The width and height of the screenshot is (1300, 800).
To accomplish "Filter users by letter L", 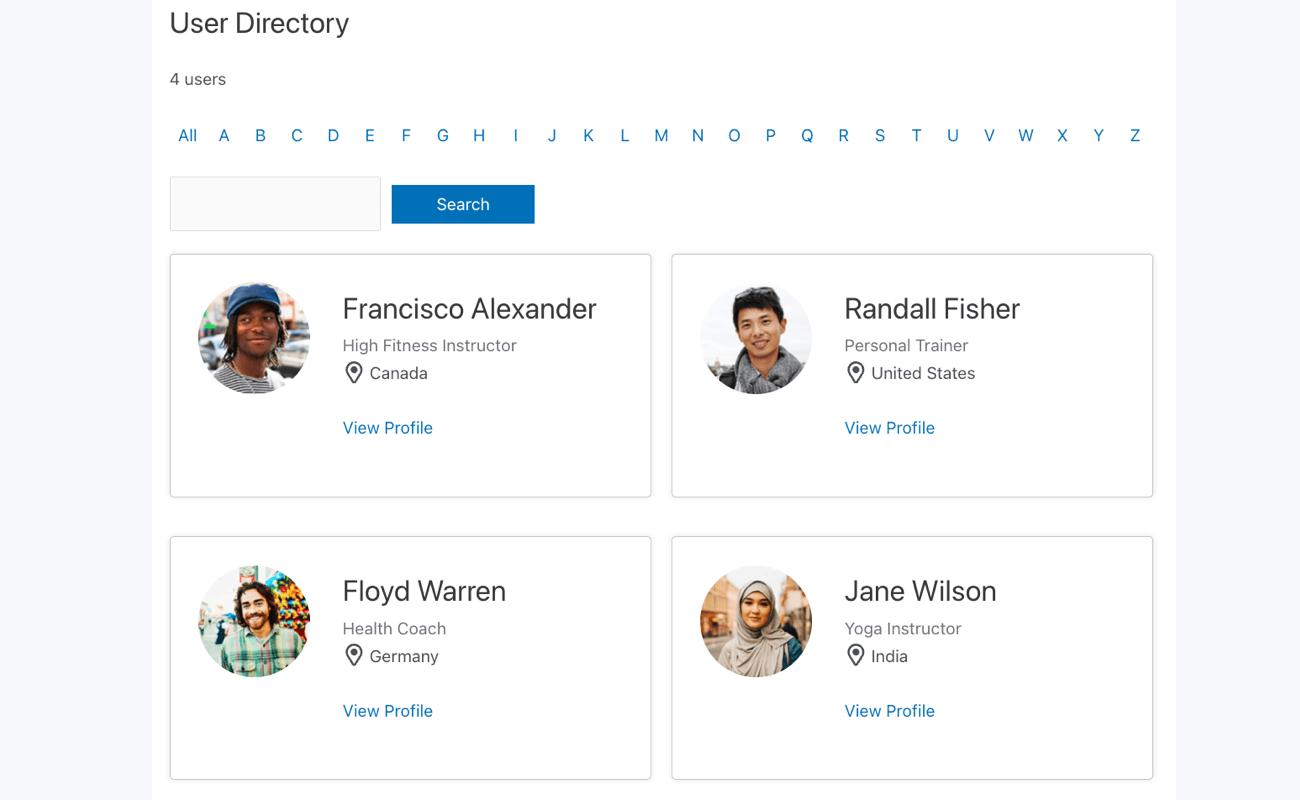I will (x=625, y=136).
